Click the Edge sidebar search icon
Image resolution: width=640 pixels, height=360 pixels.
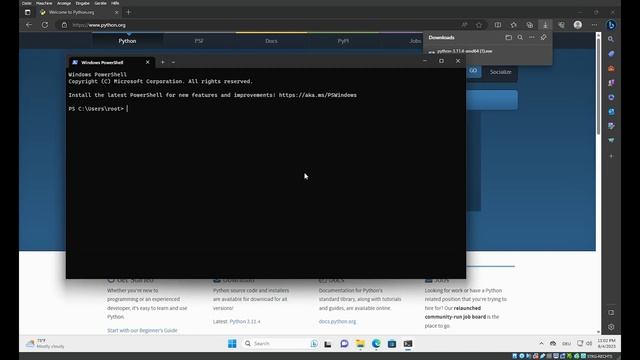tap(611, 40)
